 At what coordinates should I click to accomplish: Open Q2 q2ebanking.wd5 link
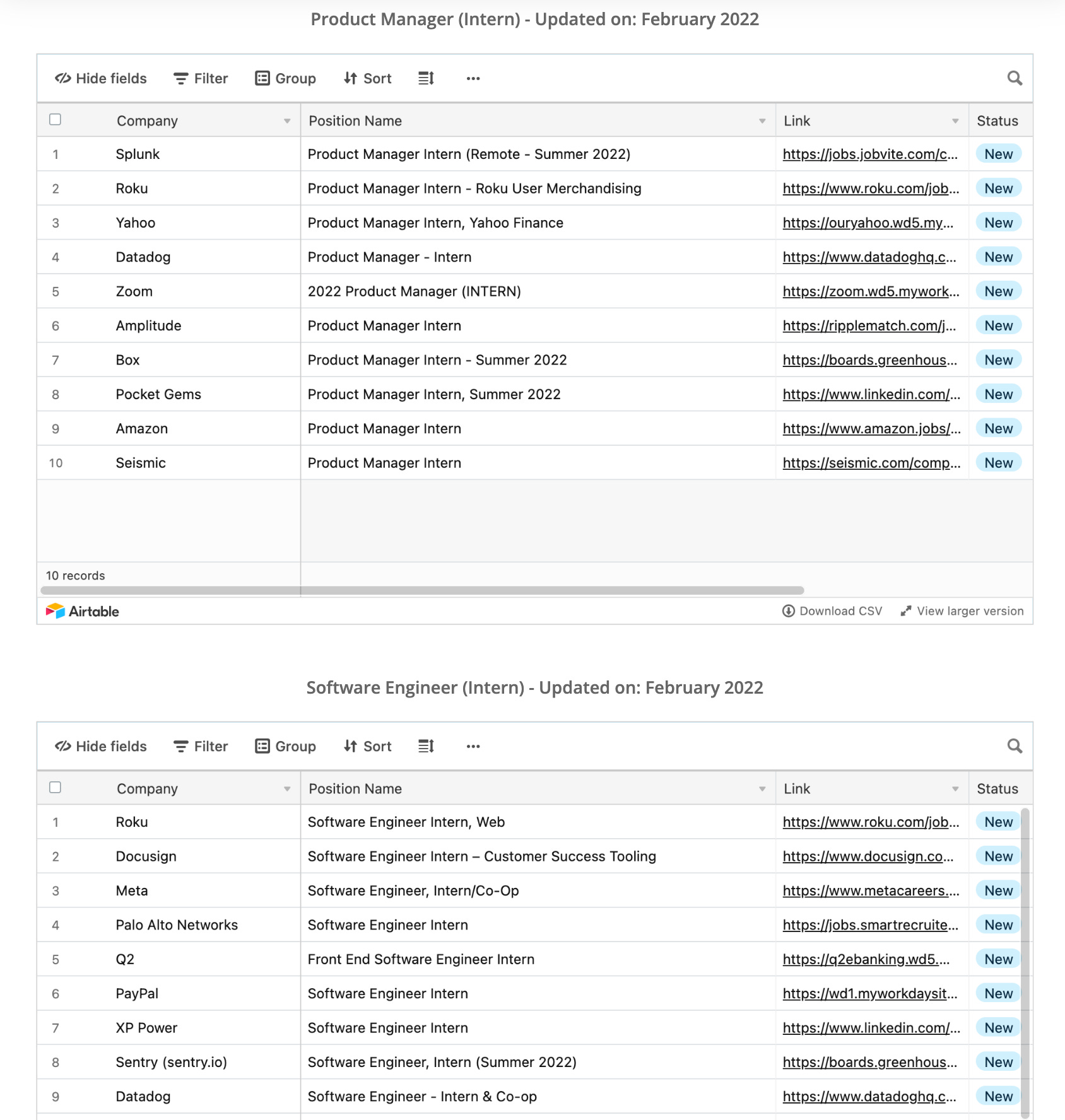866,960
